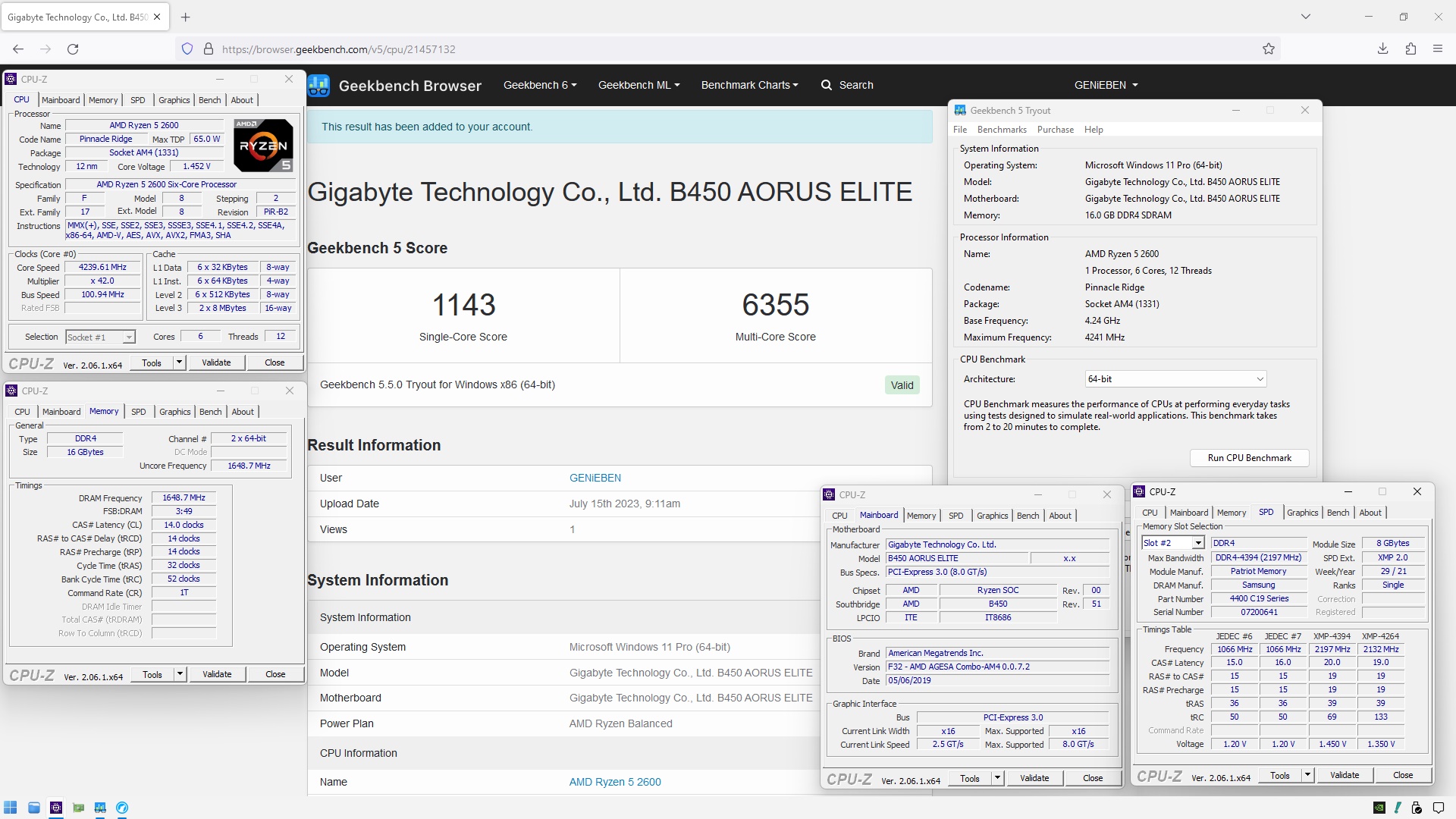Click the browser address bar URL
The height and width of the screenshot is (819, 1456).
tap(338, 49)
